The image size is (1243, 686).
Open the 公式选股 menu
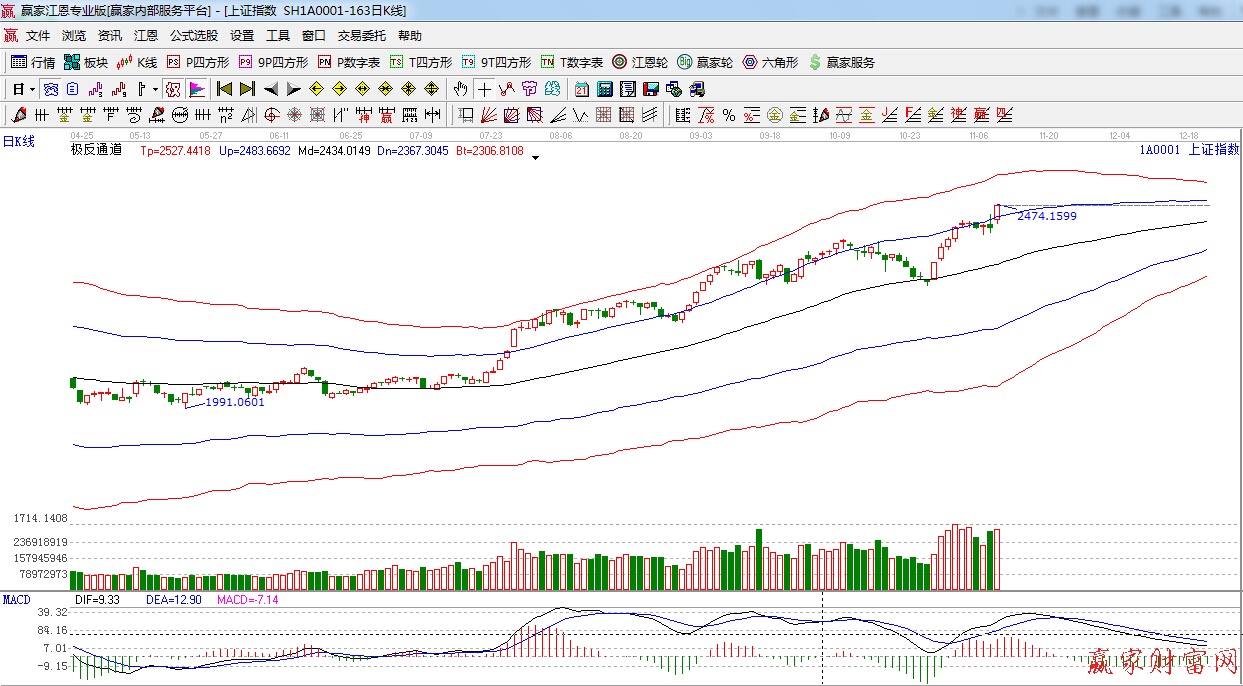tap(193, 35)
